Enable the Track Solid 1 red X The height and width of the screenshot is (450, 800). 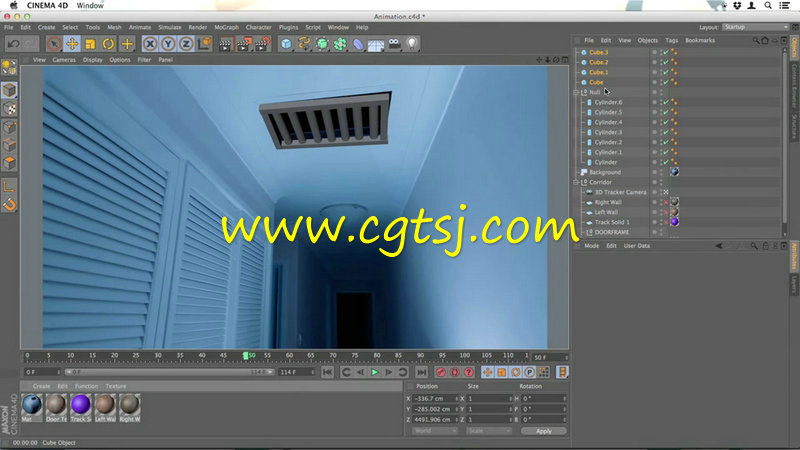click(666, 222)
